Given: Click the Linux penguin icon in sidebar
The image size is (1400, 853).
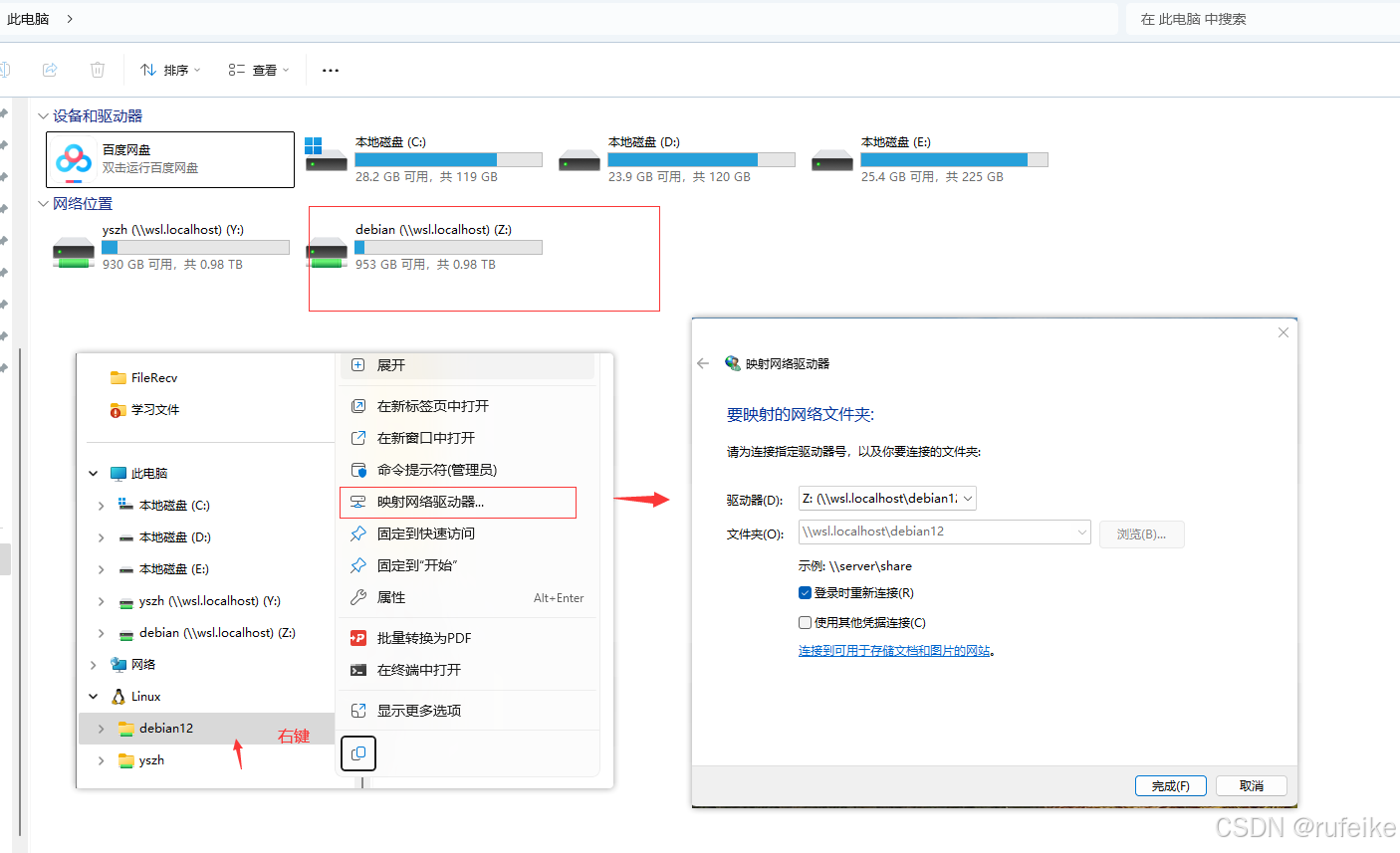Looking at the screenshot, I should (x=119, y=696).
